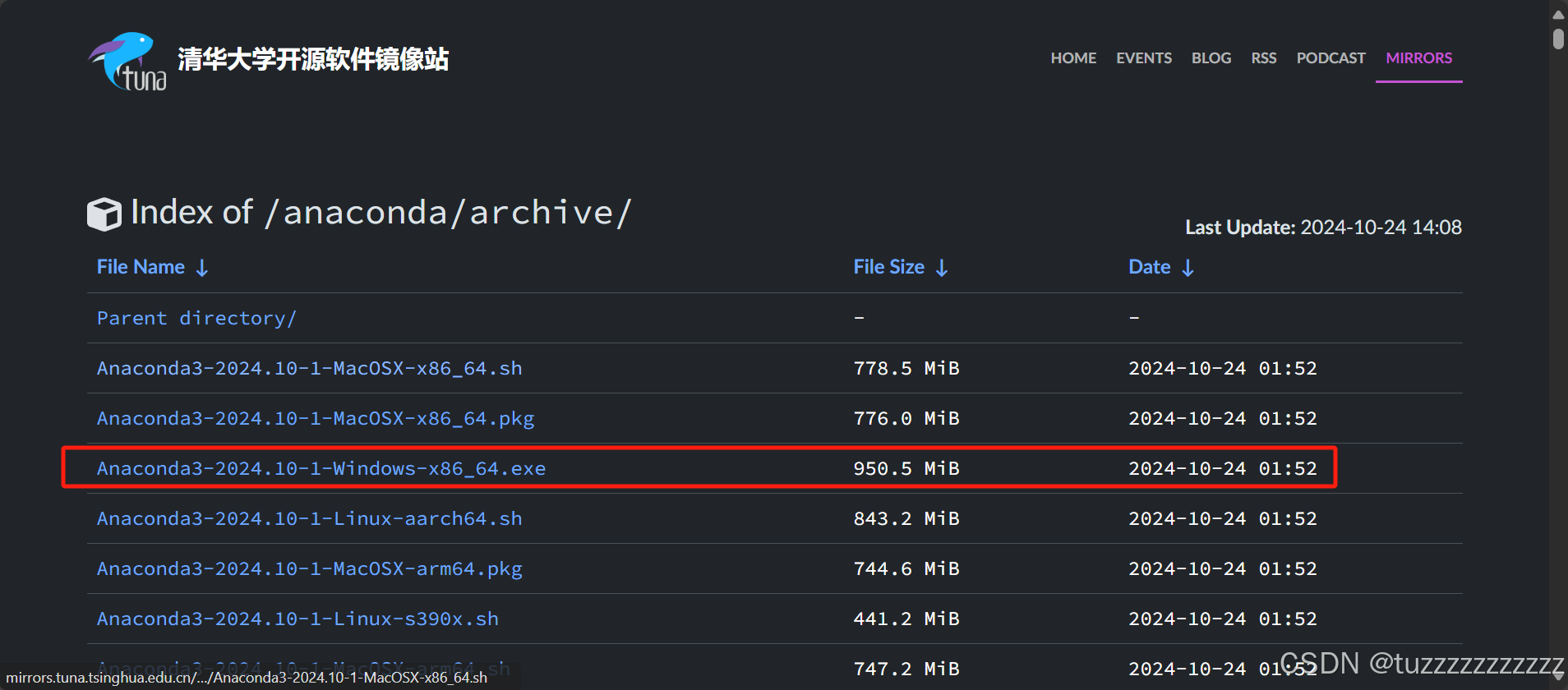The width and height of the screenshot is (1568, 690).
Task: Click the date in the Windows-x86_64.exe row
Action: [x=1223, y=468]
